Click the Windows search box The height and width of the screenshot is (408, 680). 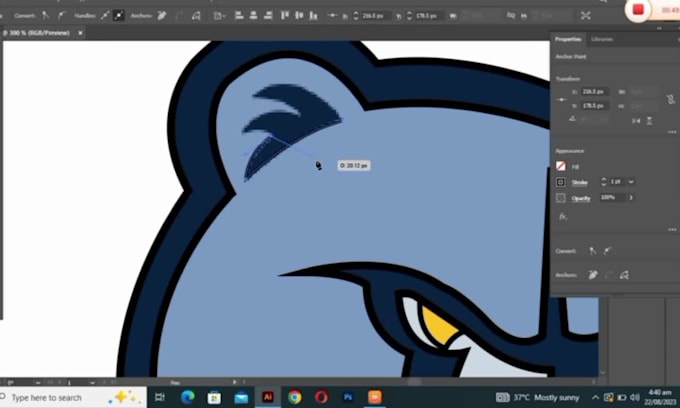pos(73,397)
